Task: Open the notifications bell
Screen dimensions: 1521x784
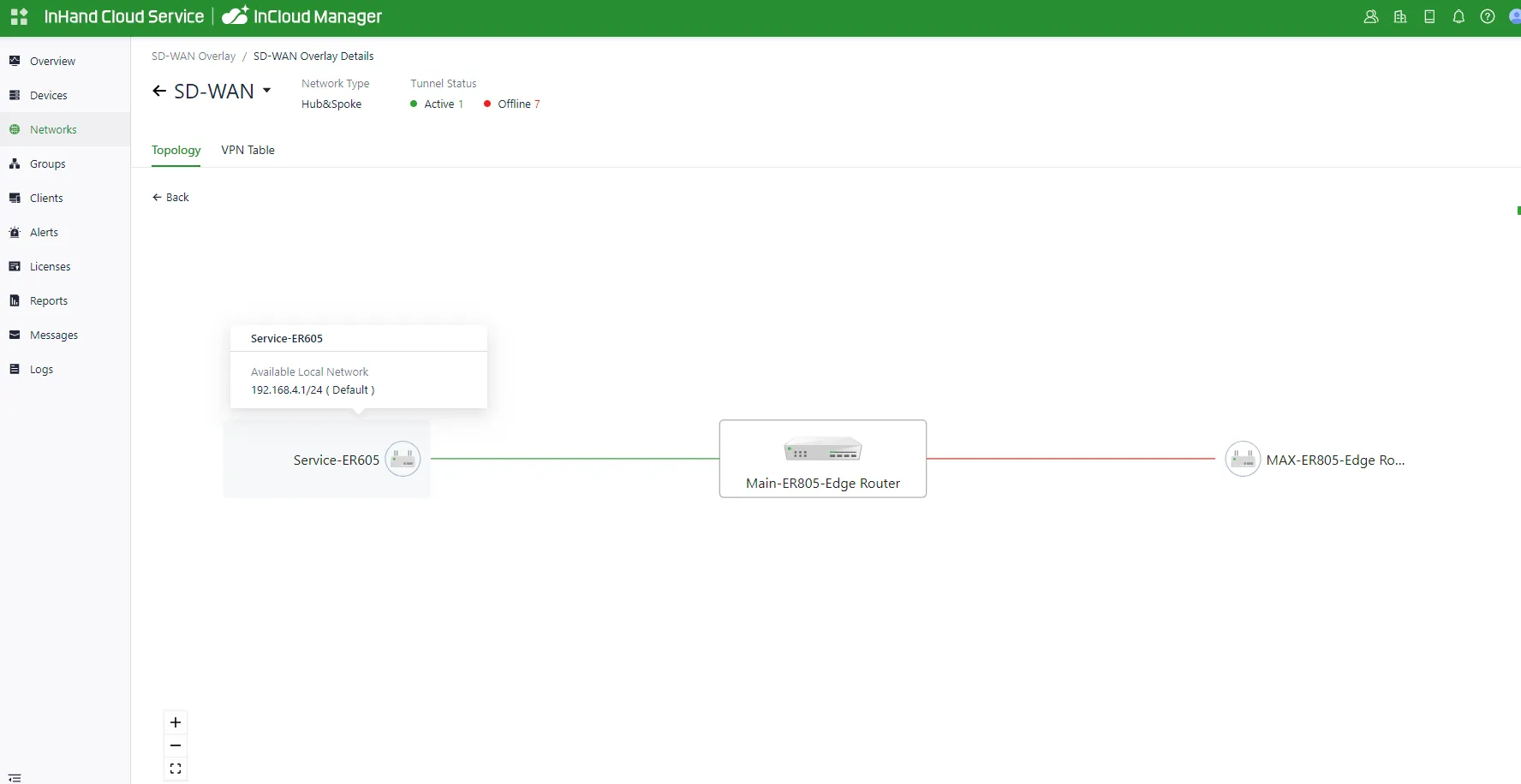Action: [1458, 16]
